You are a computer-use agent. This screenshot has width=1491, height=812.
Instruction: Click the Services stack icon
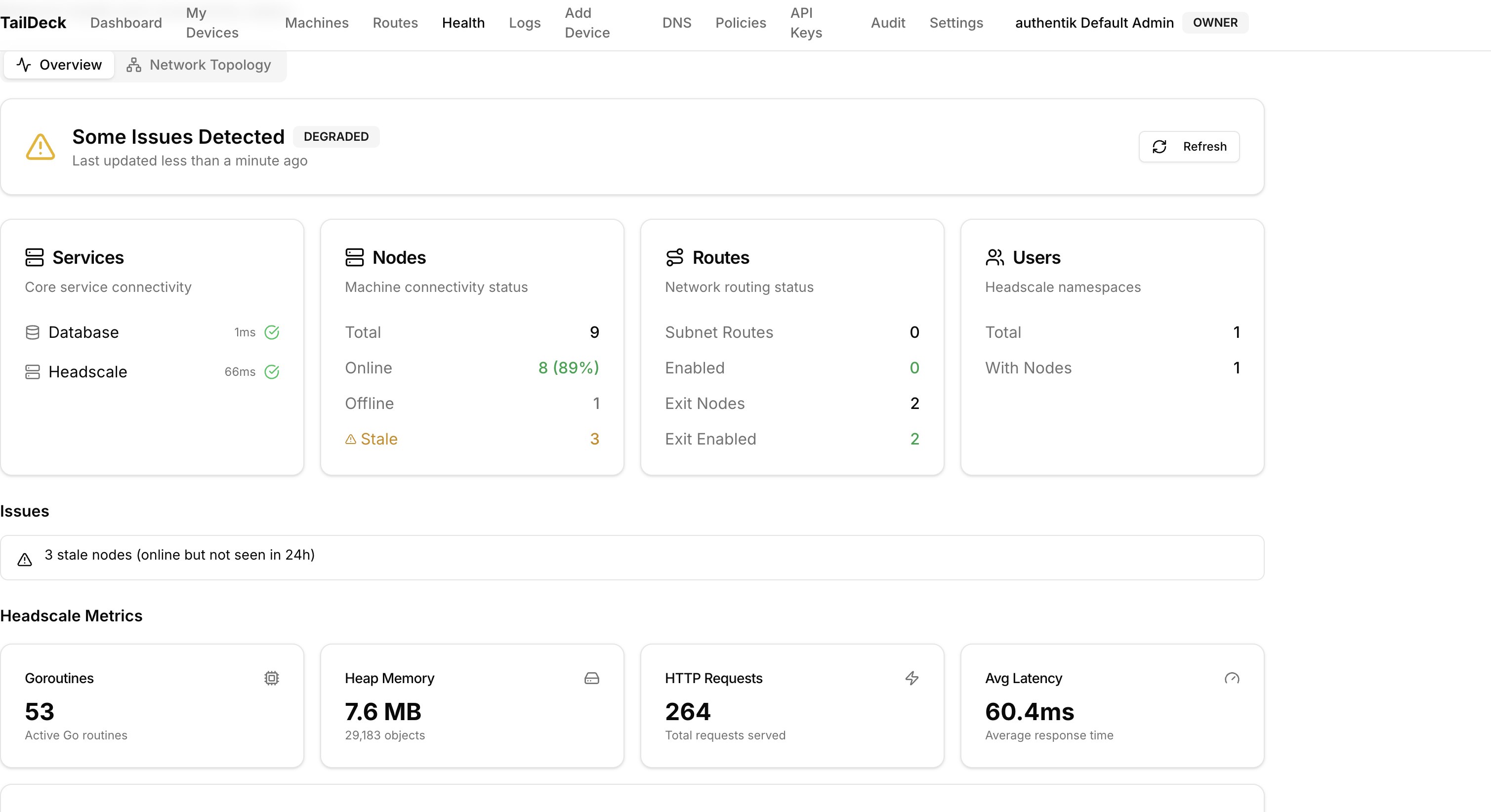tap(34, 257)
